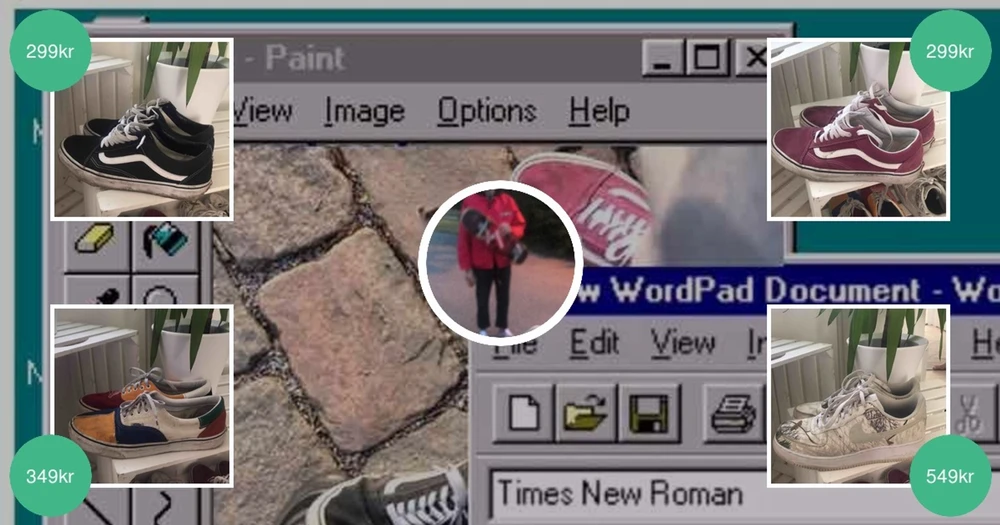
Task: View the white patterned Nike sneakers image
Action: click(858, 396)
